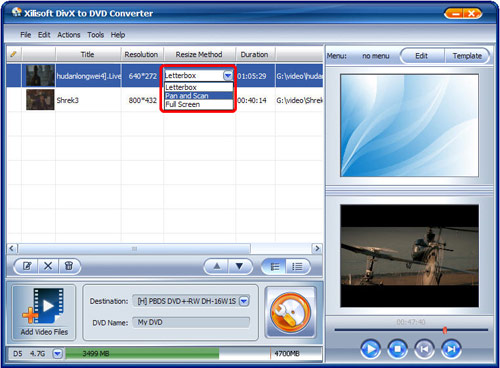
Task: Click the DVD Name input field
Action: pyautogui.click(x=191, y=322)
